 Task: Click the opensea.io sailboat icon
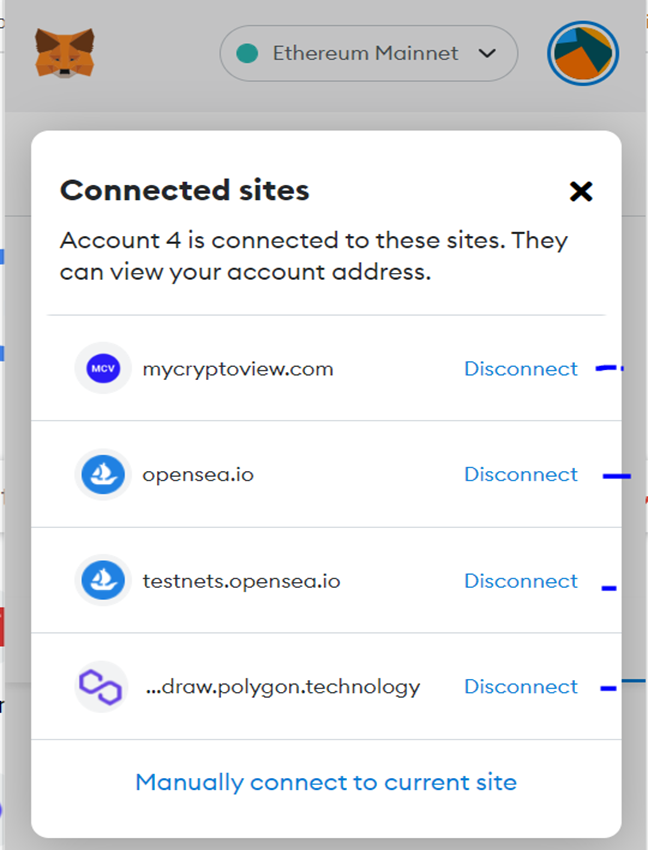pyautogui.click(x=103, y=474)
